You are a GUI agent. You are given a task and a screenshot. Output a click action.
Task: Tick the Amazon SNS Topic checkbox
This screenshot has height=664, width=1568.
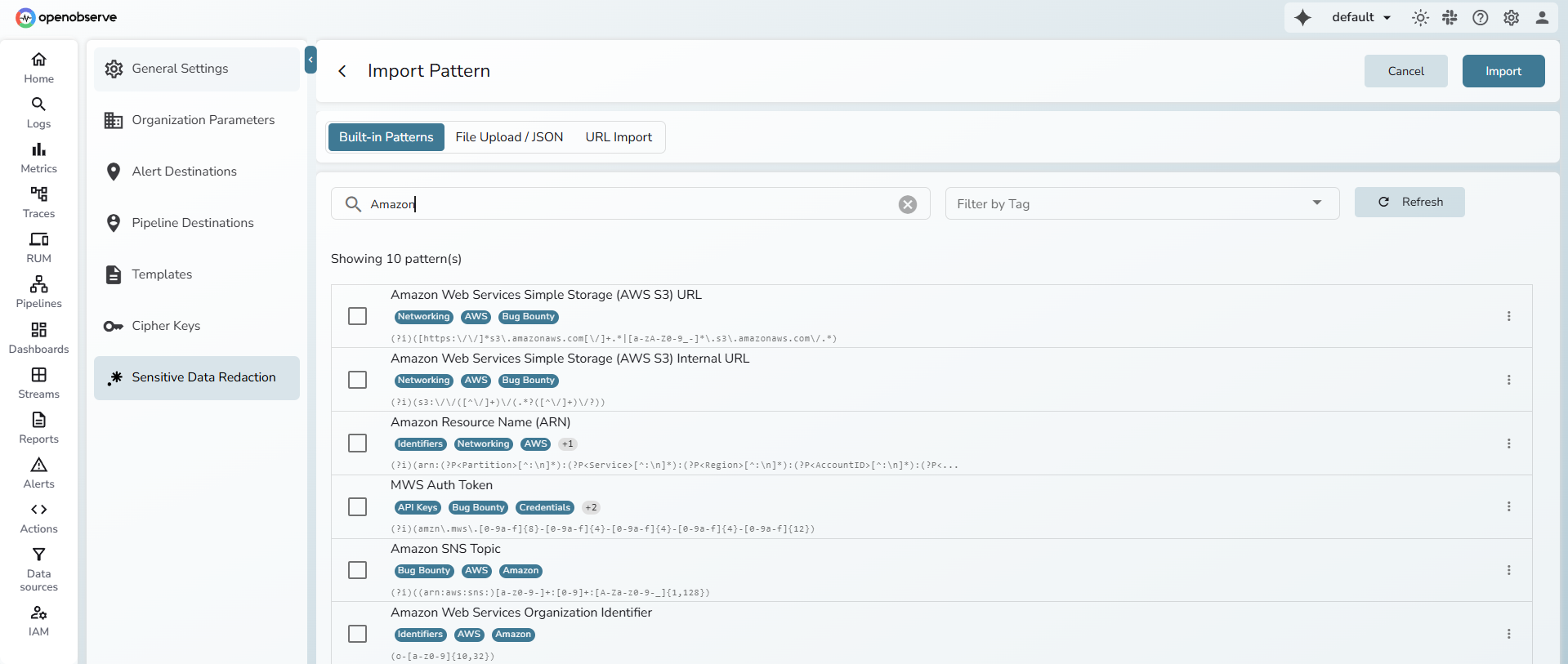(357, 570)
